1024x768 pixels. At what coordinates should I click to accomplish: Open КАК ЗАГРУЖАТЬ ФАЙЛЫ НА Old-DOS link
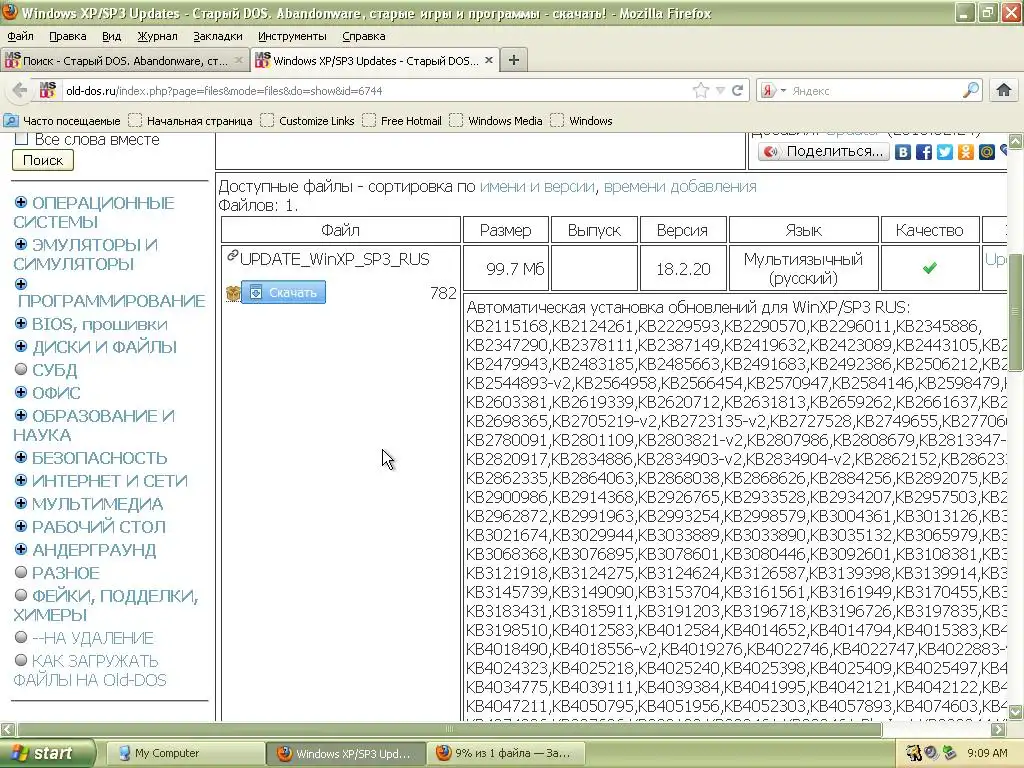(x=90, y=671)
